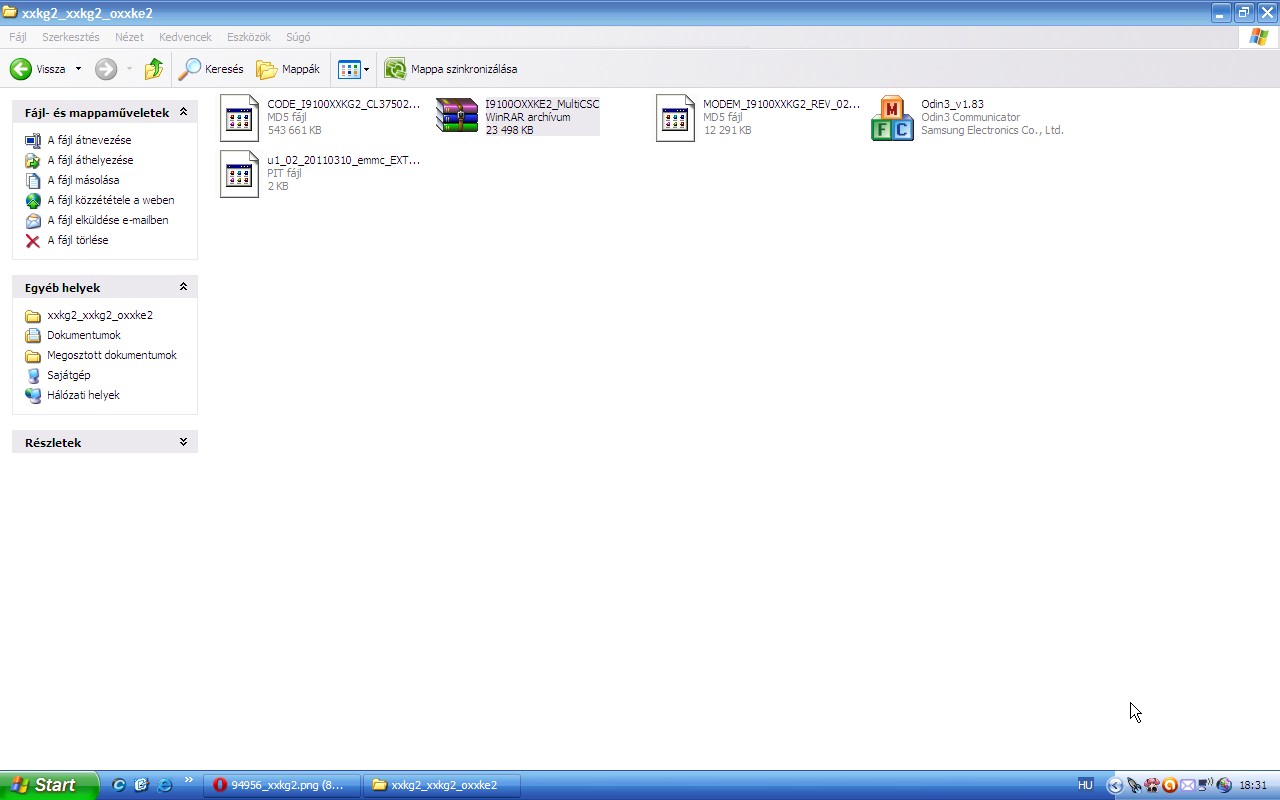Click the greyed Forward arrow button

106,69
